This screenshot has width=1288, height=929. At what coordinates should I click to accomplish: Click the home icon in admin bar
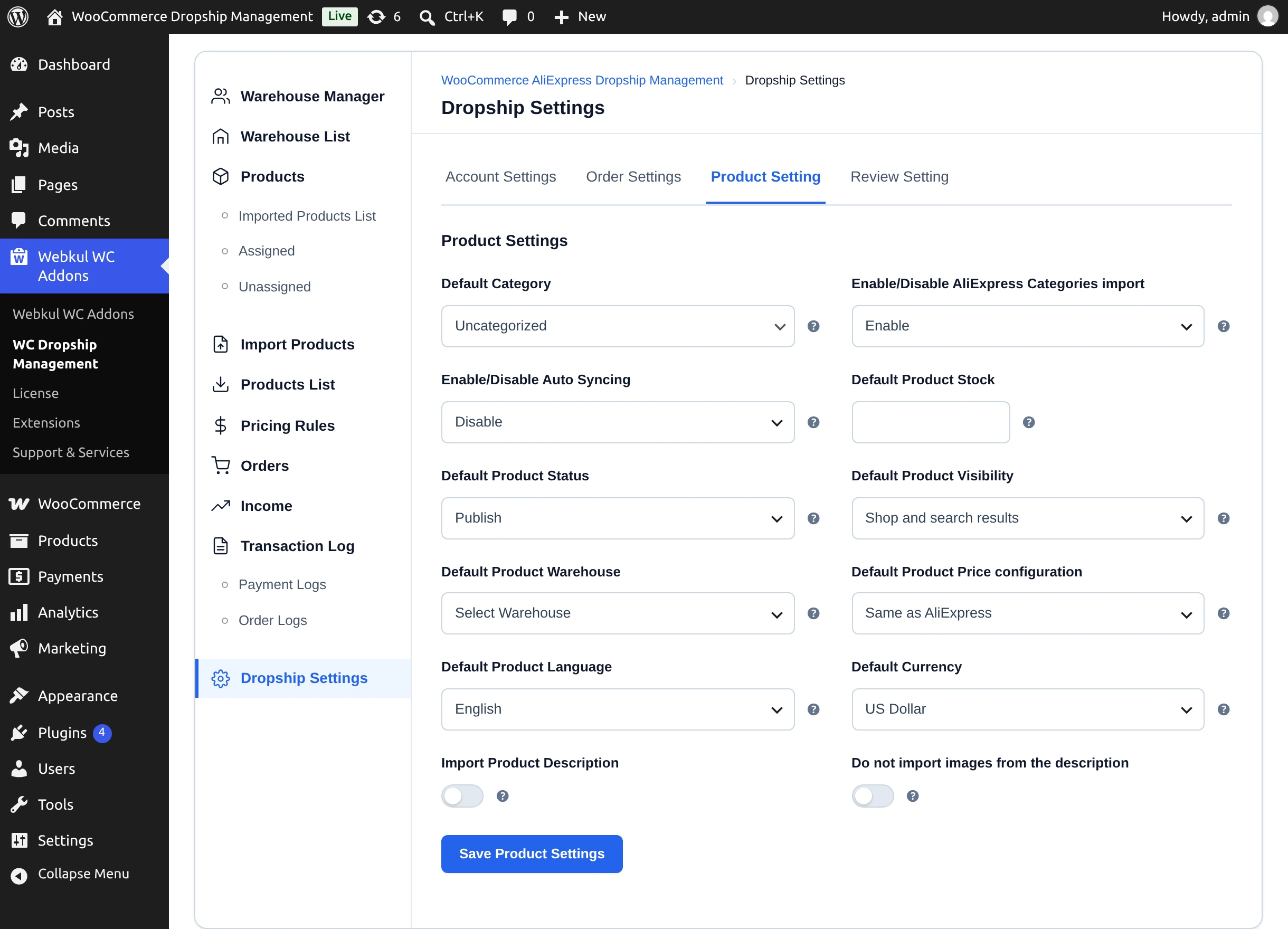pyautogui.click(x=54, y=16)
